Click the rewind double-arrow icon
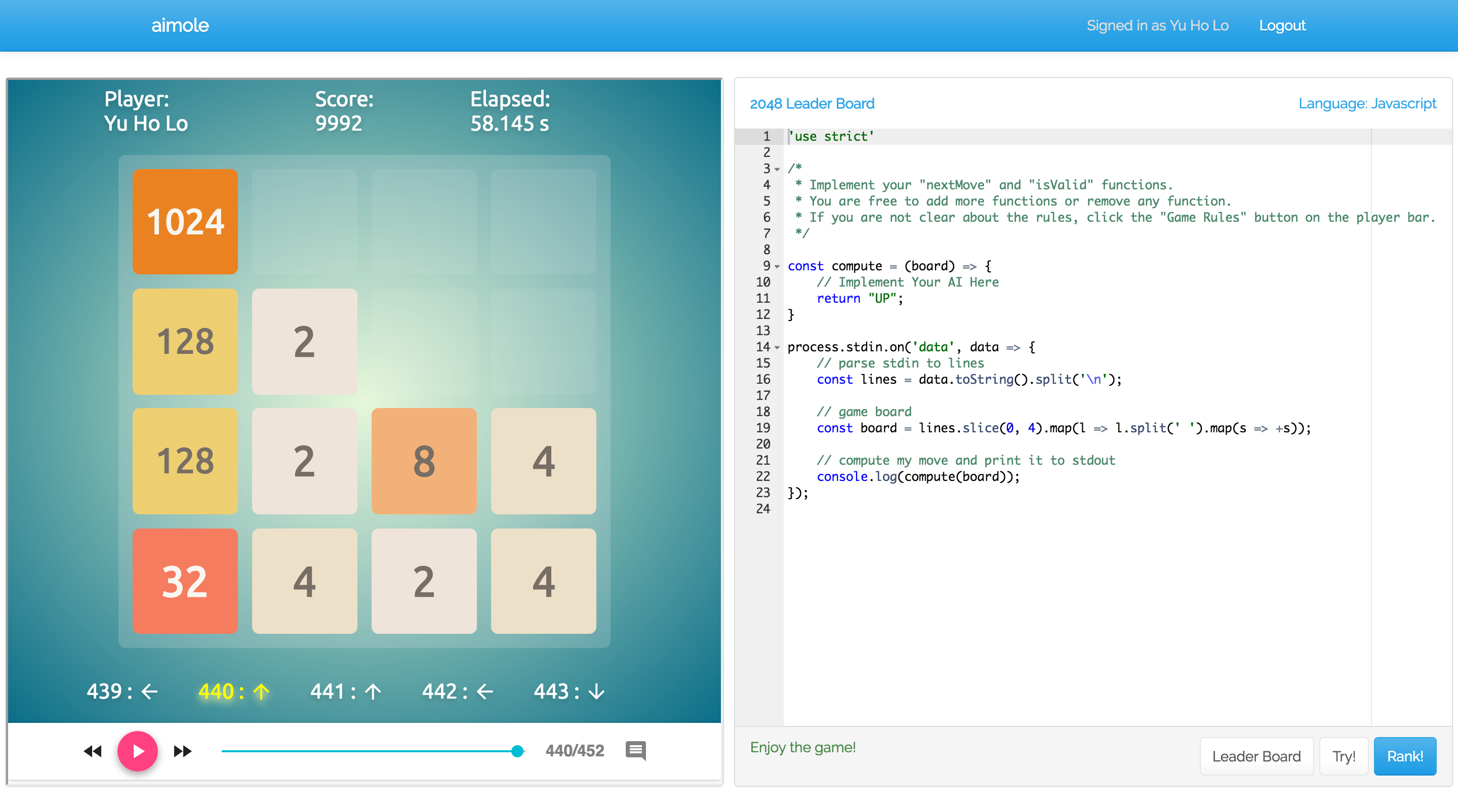This screenshot has height=812, width=1458. tap(93, 751)
